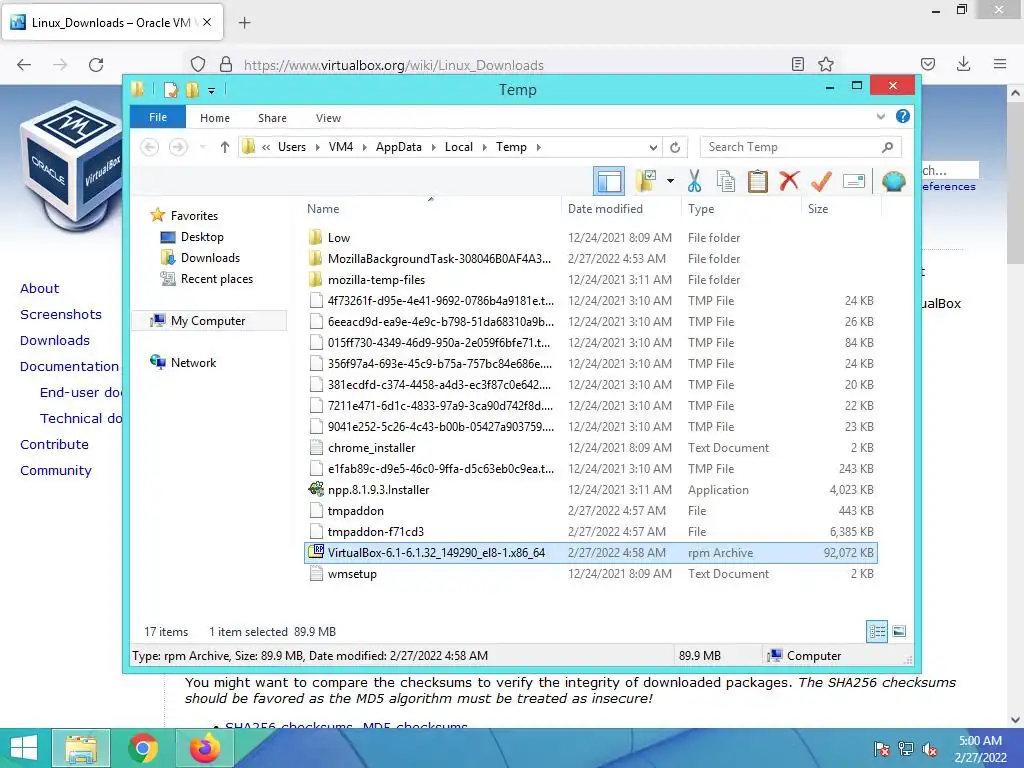Click in the Search Temp field
Screen dimensions: 1024x768
pos(800,147)
